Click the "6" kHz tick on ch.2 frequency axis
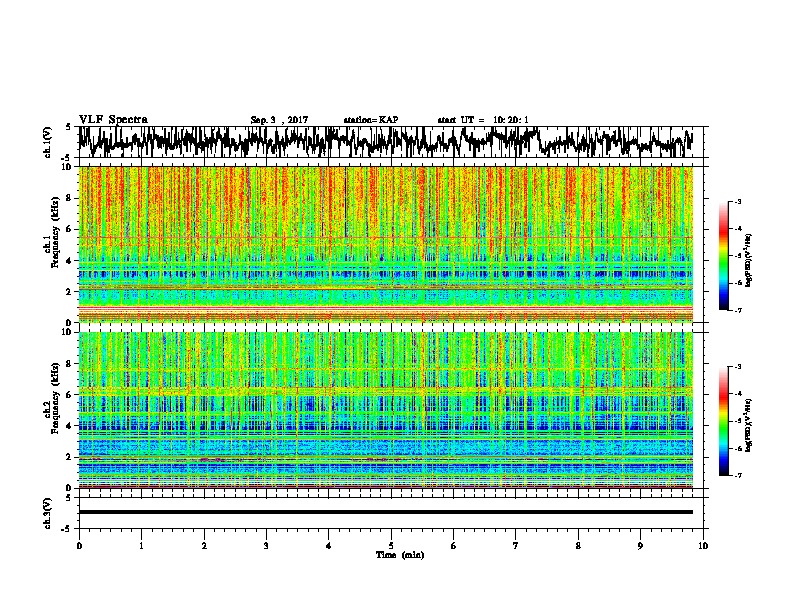792x612 pixels. pos(70,395)
